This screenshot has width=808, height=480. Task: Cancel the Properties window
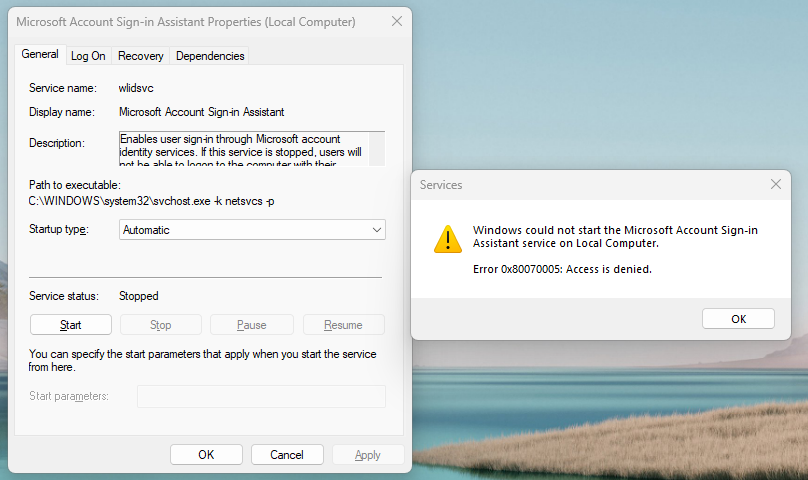(287, 455)
